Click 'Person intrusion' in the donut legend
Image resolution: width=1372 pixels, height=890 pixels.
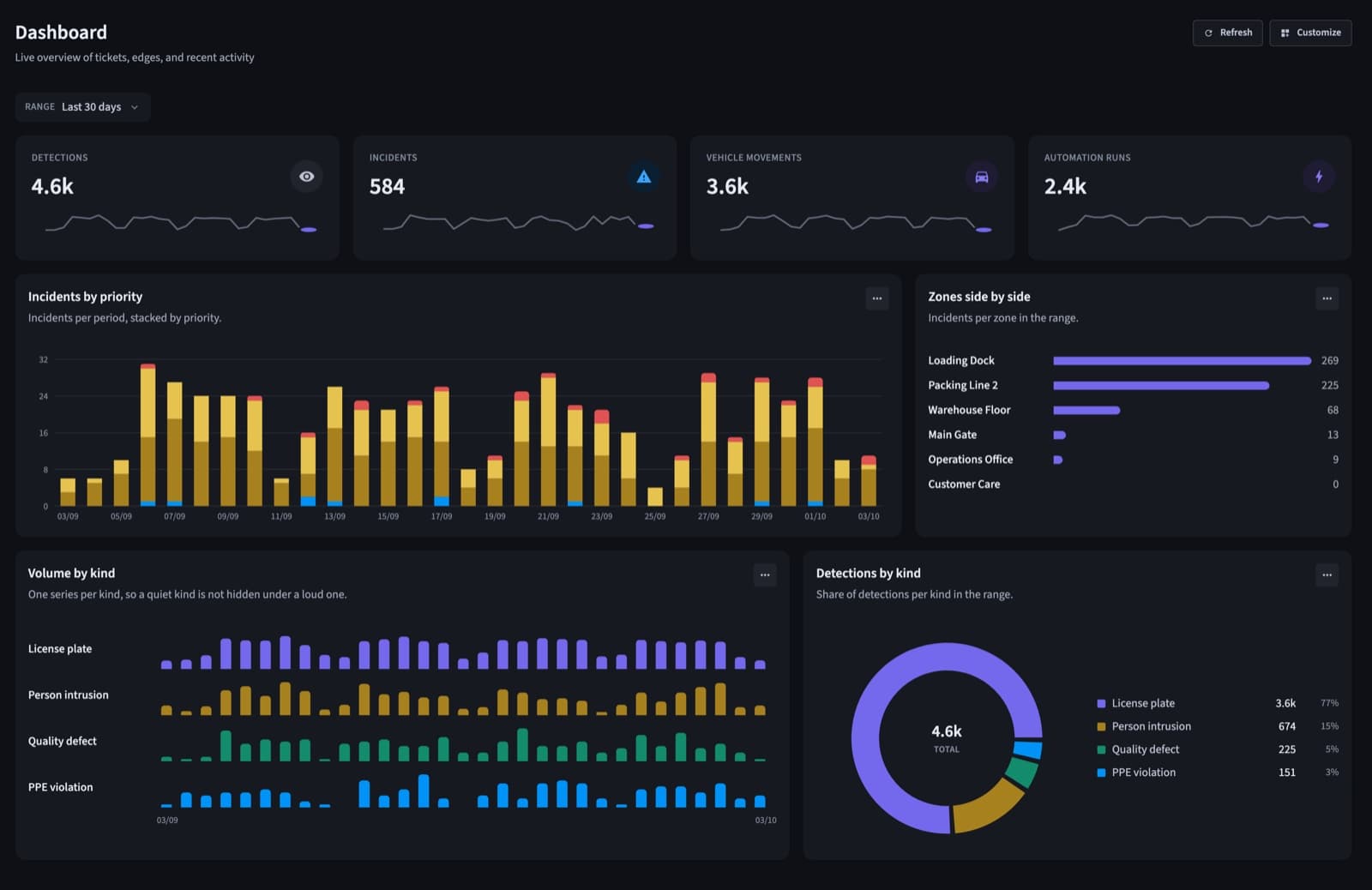pyautogui.click(x=1152, y=726)
